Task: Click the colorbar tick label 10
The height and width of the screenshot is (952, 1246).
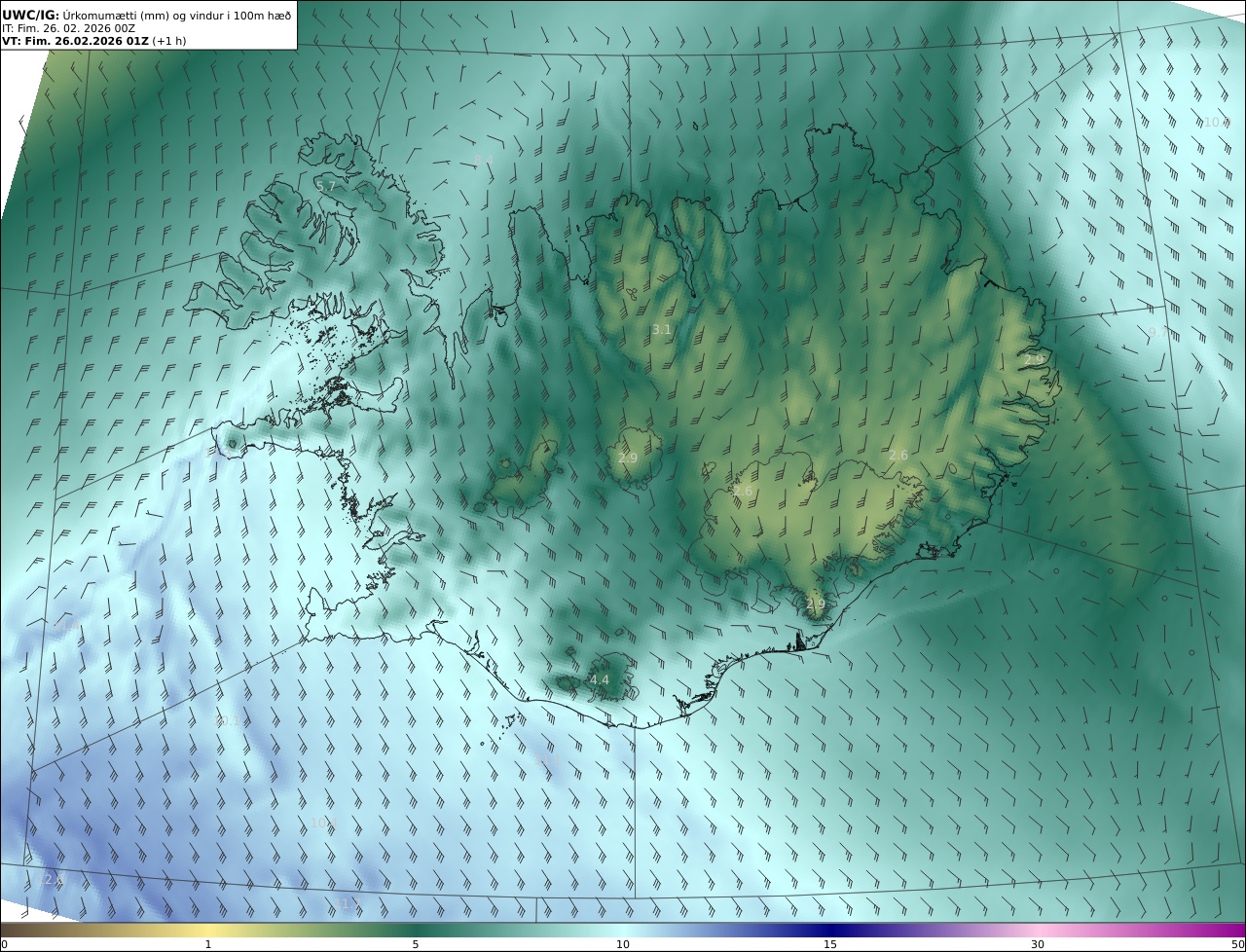Action: pyautogui.click(x=623, y=944)
